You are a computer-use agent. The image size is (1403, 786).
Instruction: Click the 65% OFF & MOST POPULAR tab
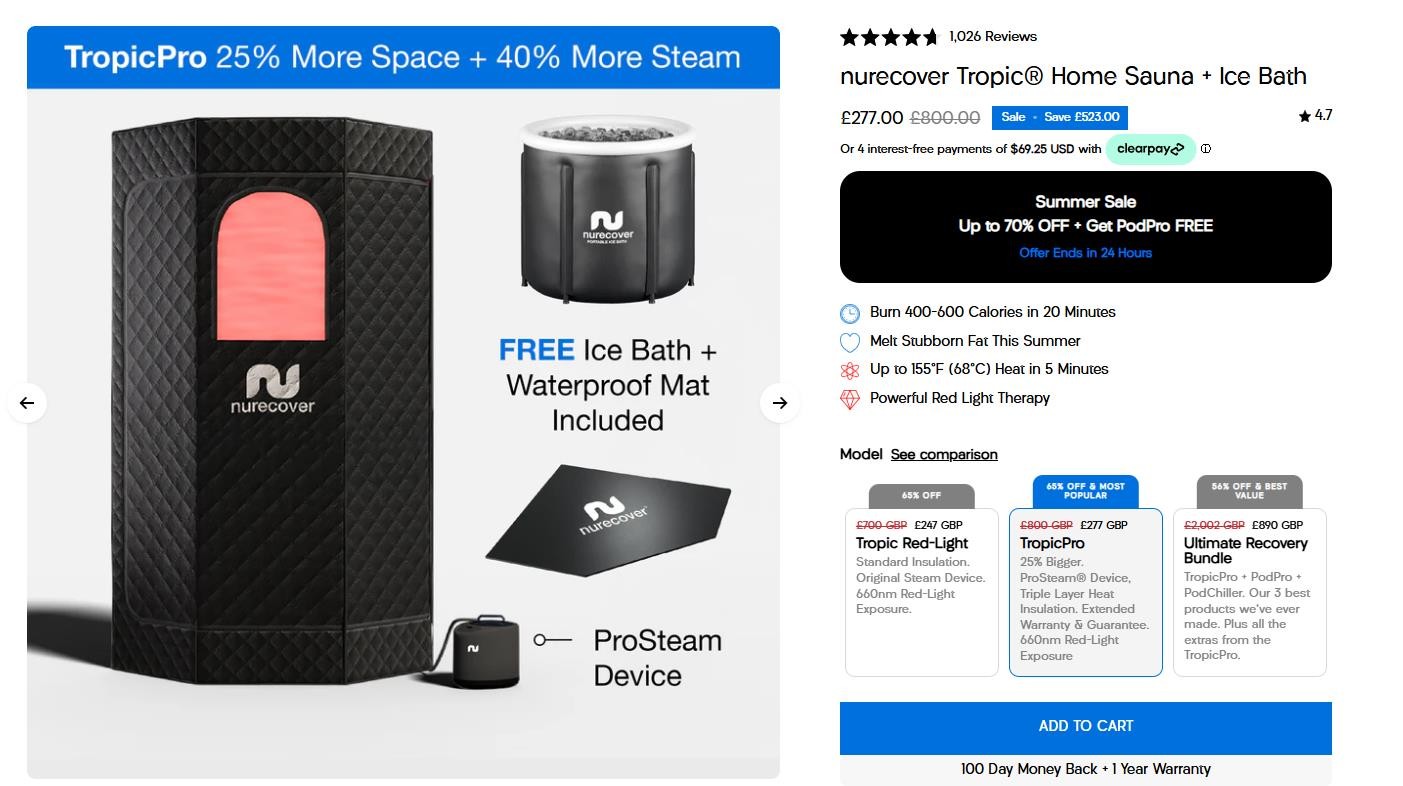pyautogui.click(x=1086, y=491)
